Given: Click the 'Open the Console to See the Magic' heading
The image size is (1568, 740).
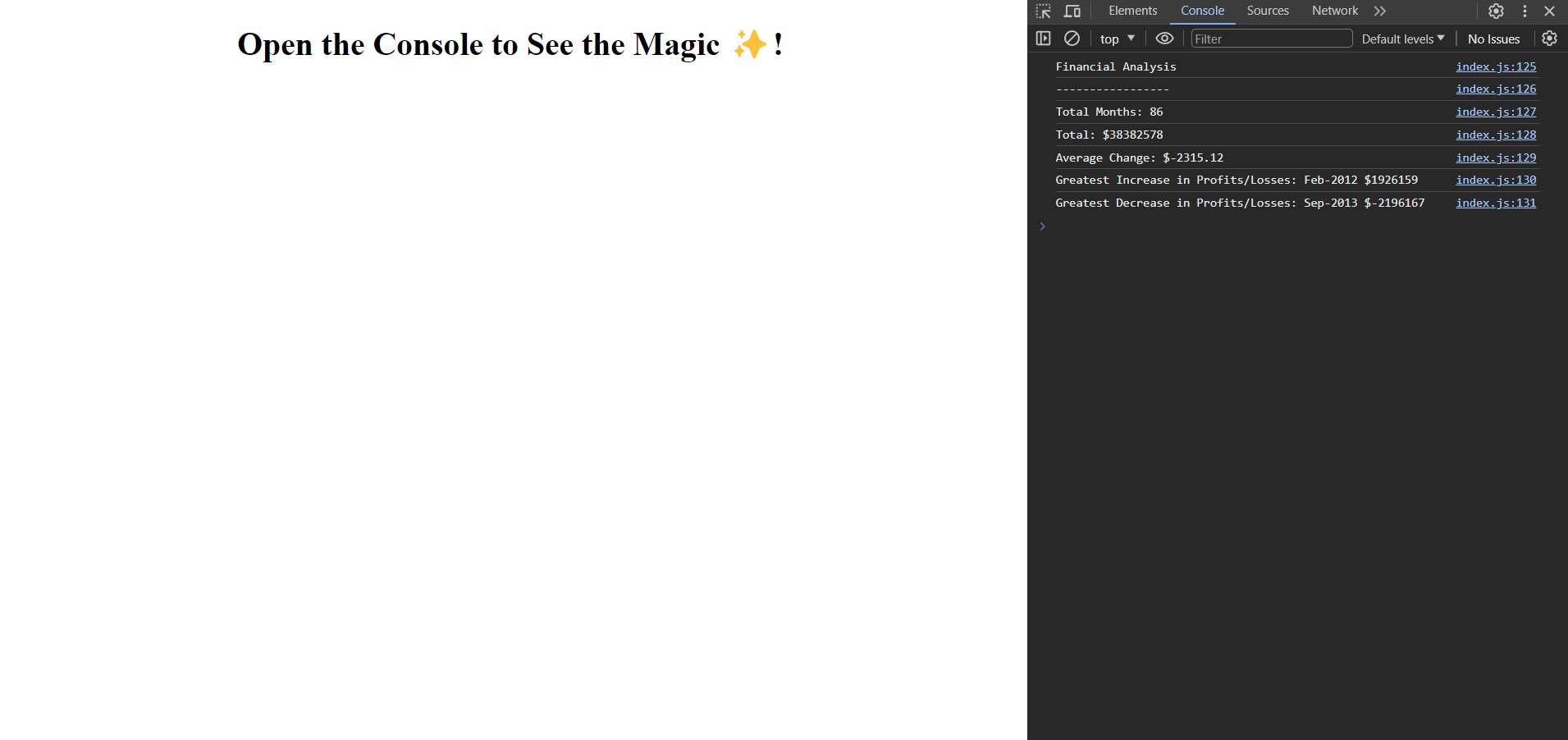Looking at the screenshot, I should click(510, 44).
